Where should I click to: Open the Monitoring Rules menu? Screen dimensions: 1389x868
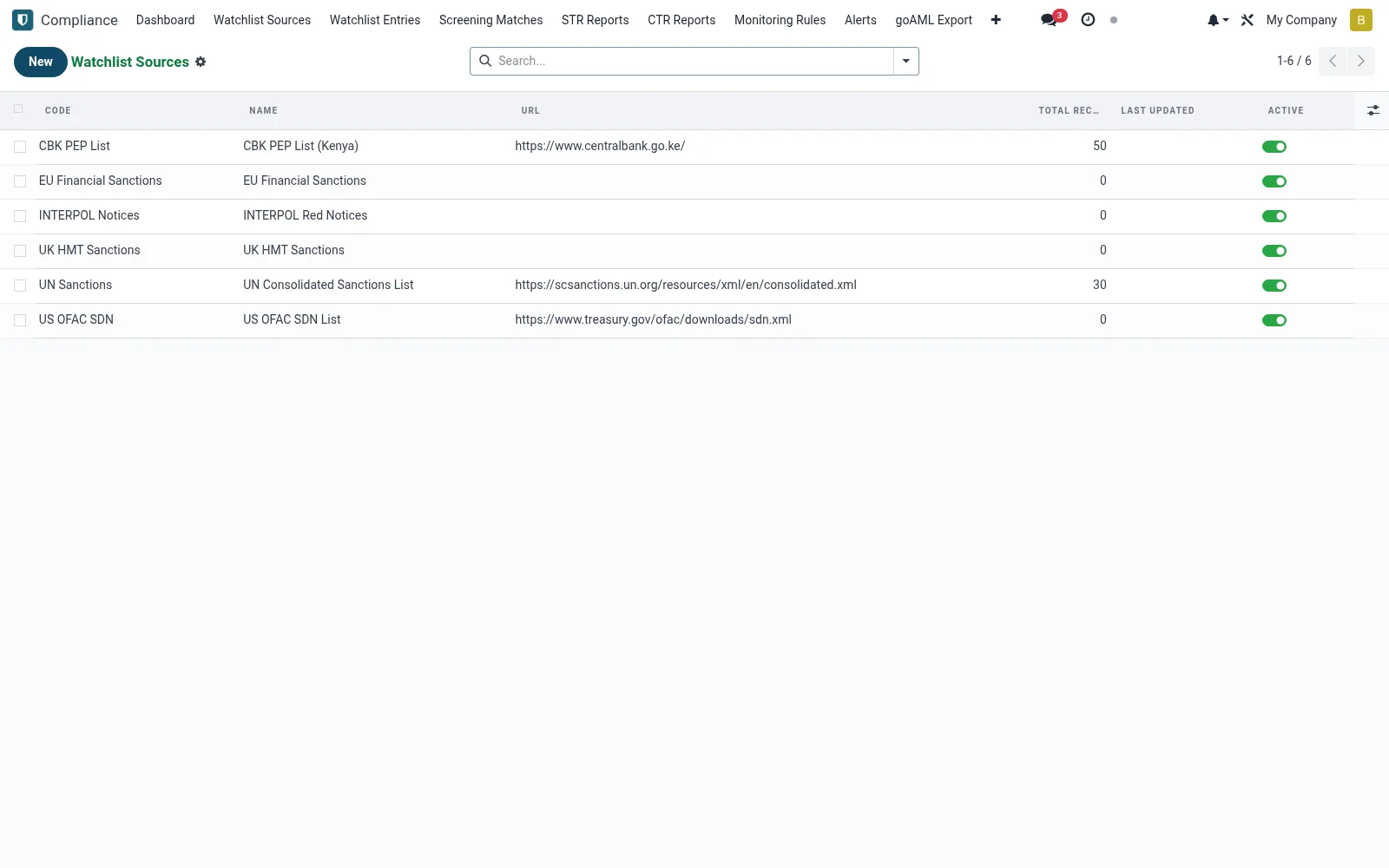(780, 20)
